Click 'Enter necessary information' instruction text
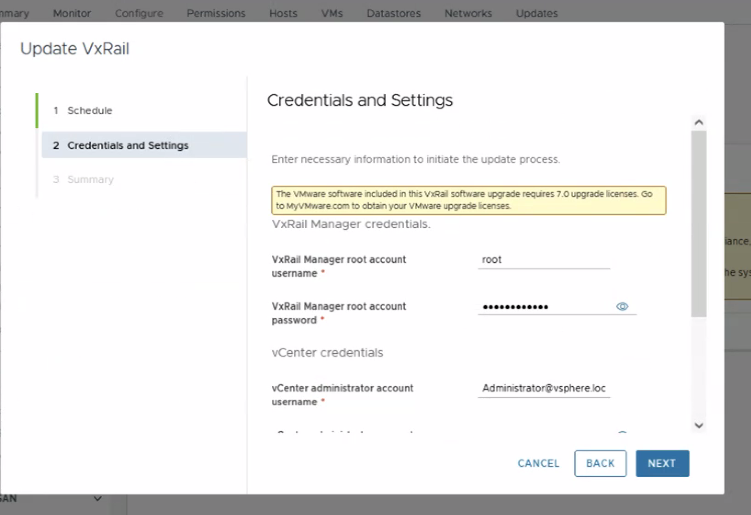 tap(415, 160)
